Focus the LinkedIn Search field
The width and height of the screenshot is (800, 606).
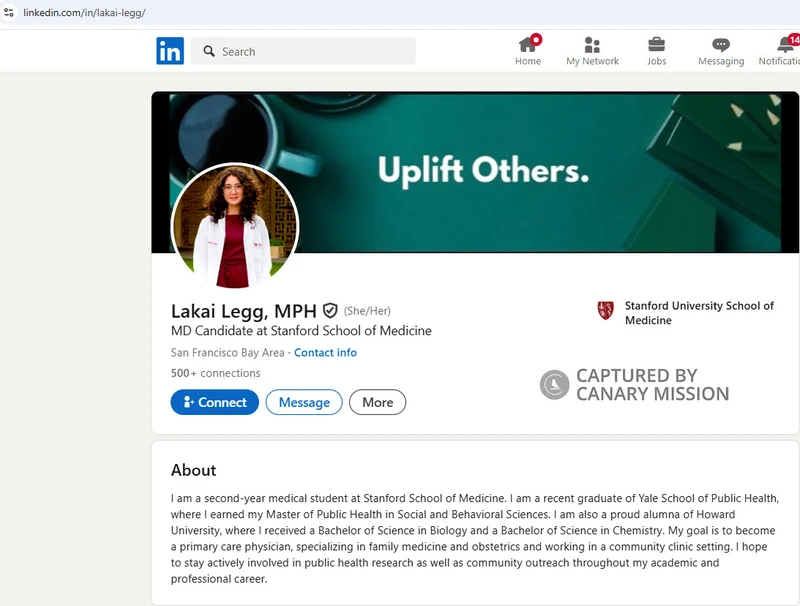(303, 51)
